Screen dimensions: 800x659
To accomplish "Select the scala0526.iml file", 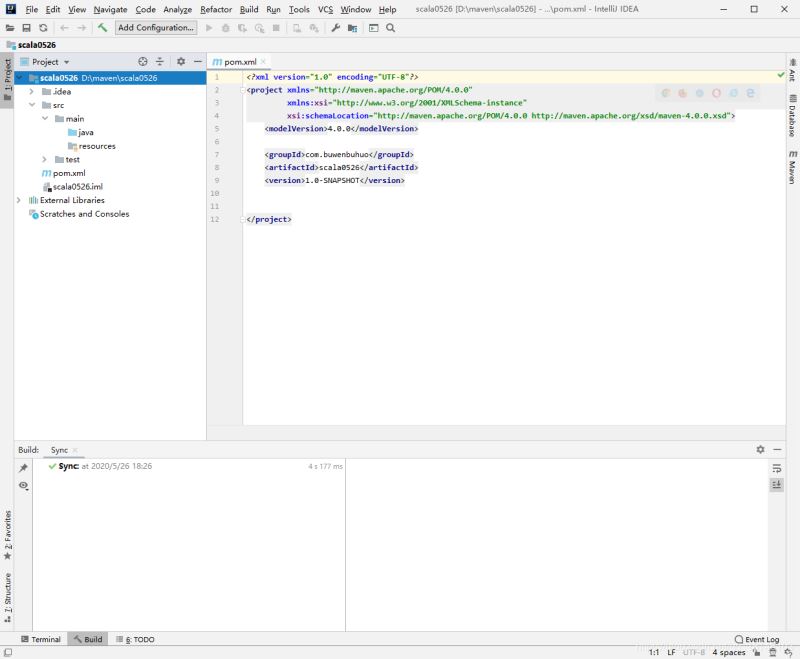I will [77, 186].
